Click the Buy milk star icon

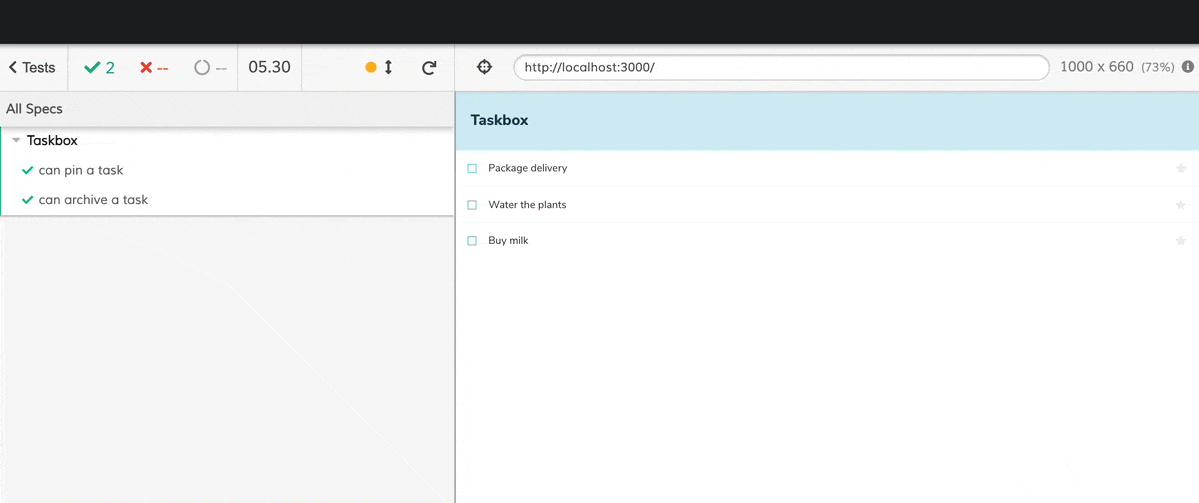(x=1180, y=241)
